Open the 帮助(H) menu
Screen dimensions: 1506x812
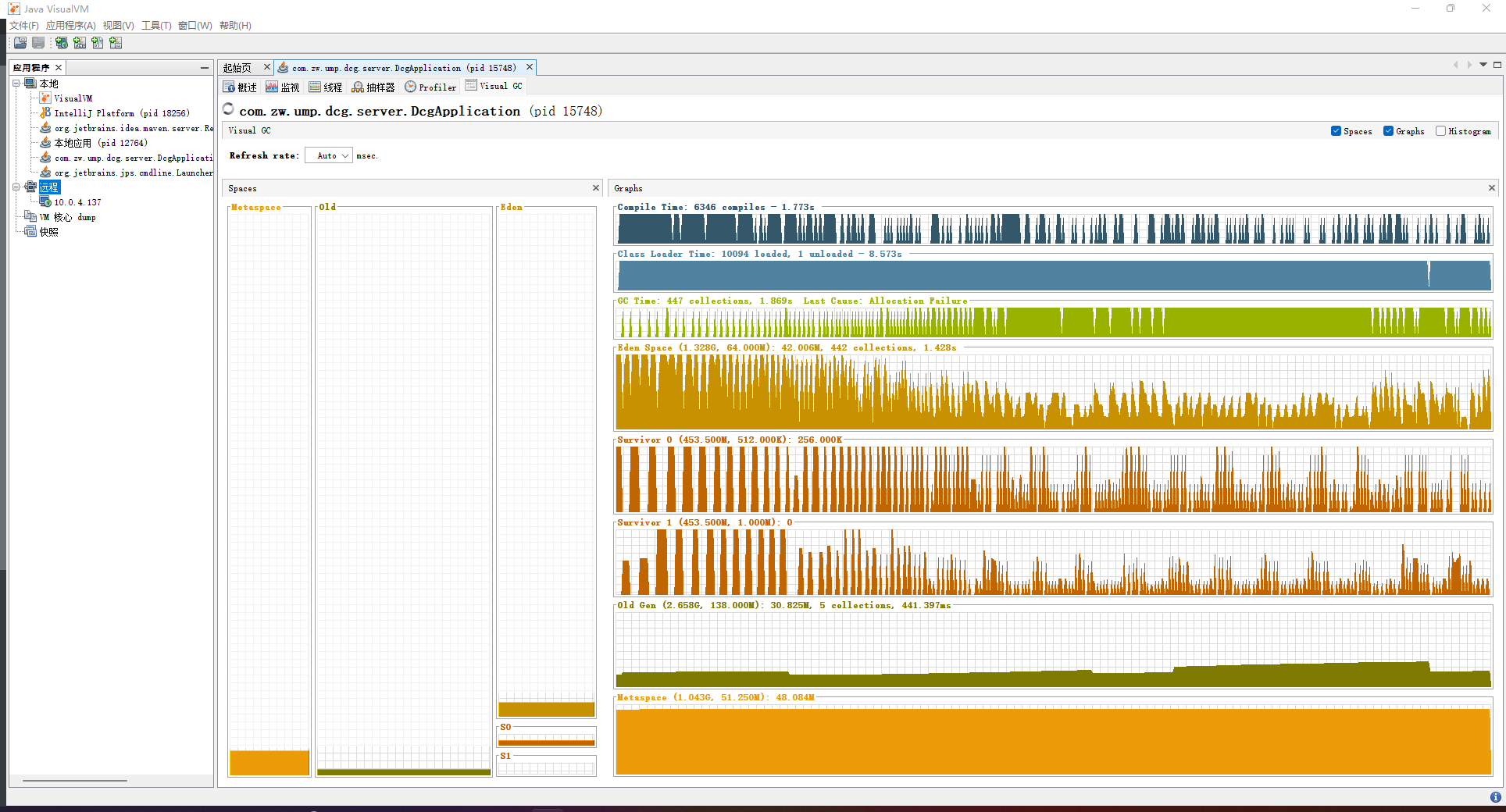pos(235,26)
